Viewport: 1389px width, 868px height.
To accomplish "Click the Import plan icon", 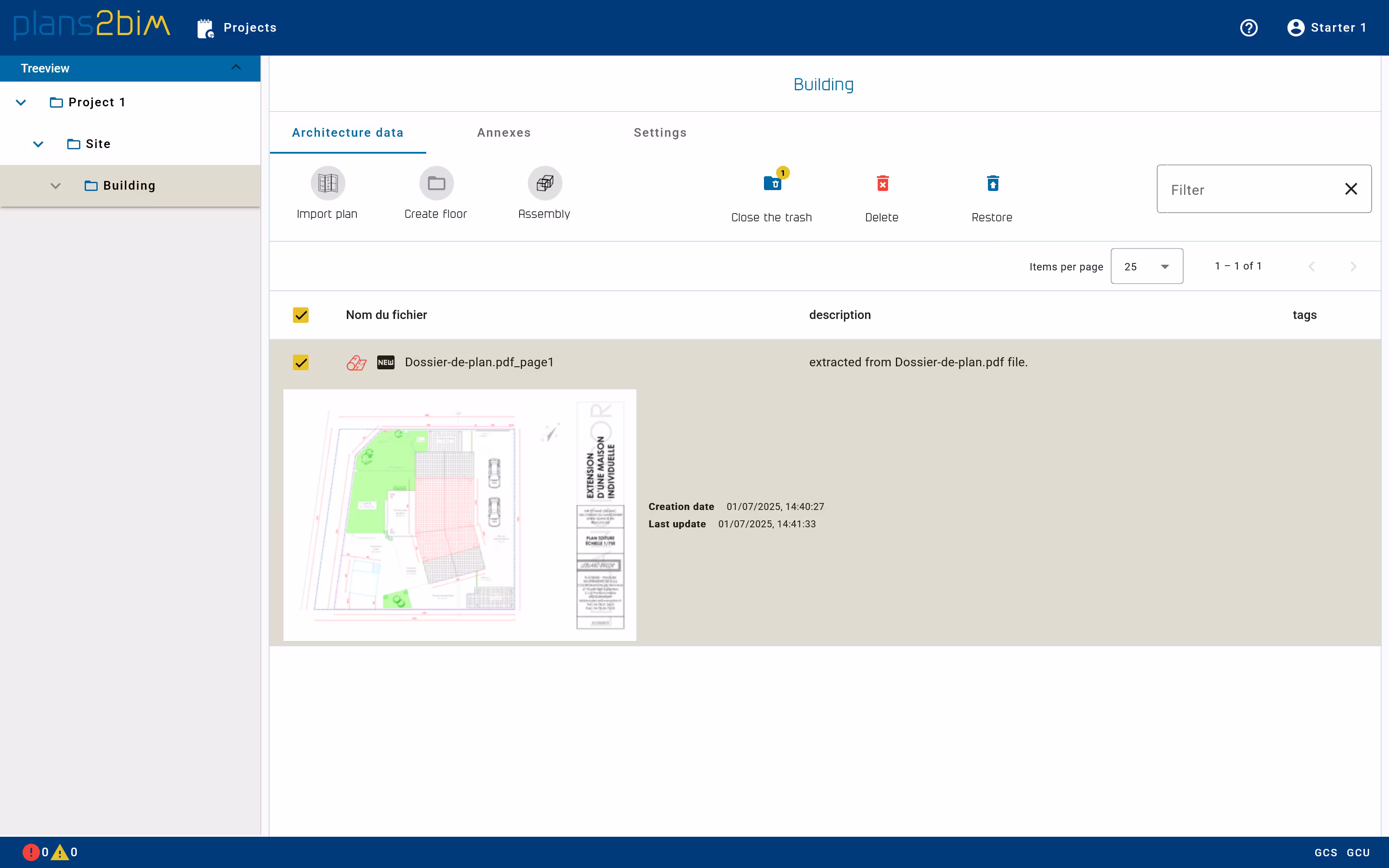I will coord(327,183).
